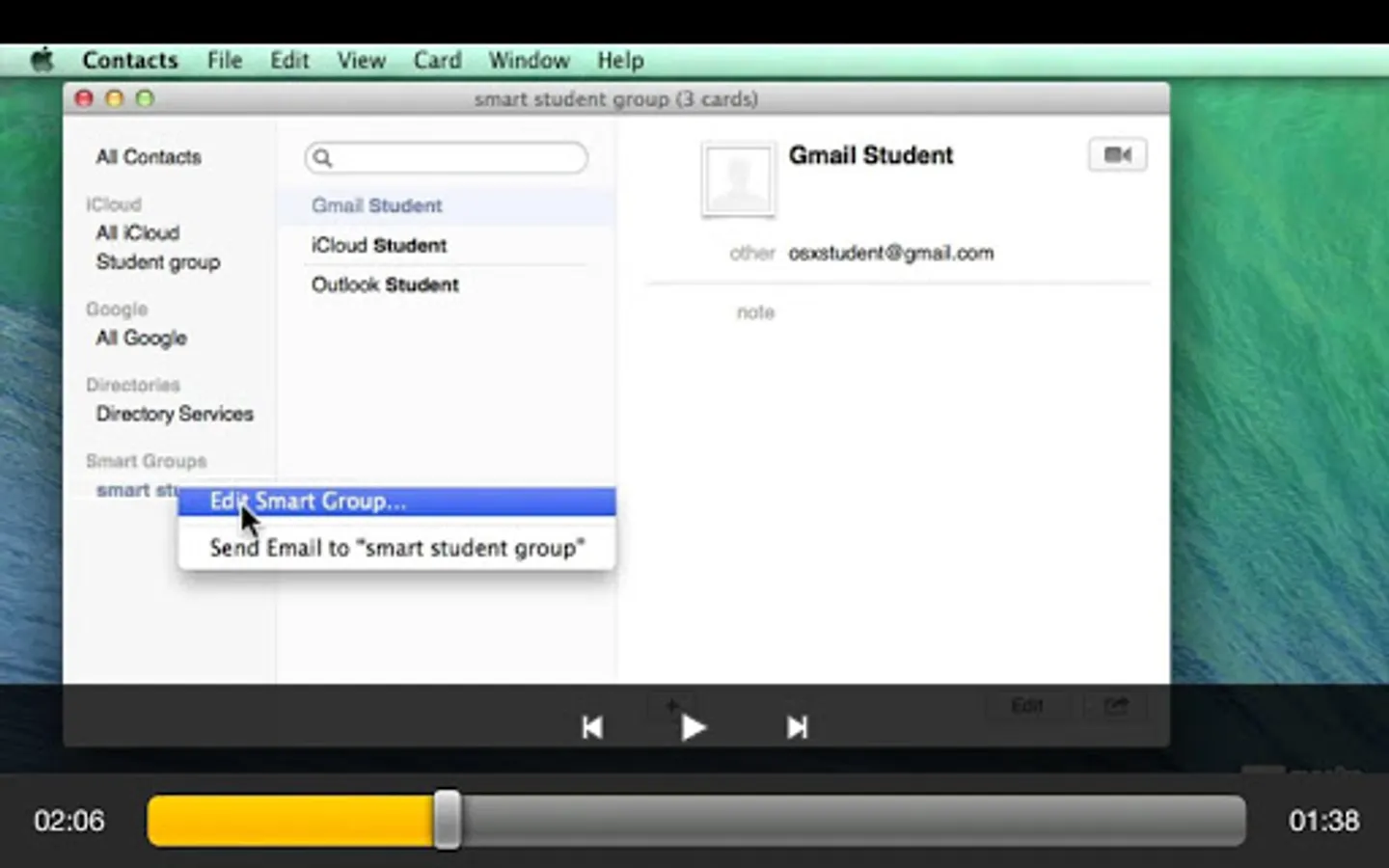The width and height of the screenshot is (1389, 868).
Task: Open the File menu
Action: click(225, 61)
